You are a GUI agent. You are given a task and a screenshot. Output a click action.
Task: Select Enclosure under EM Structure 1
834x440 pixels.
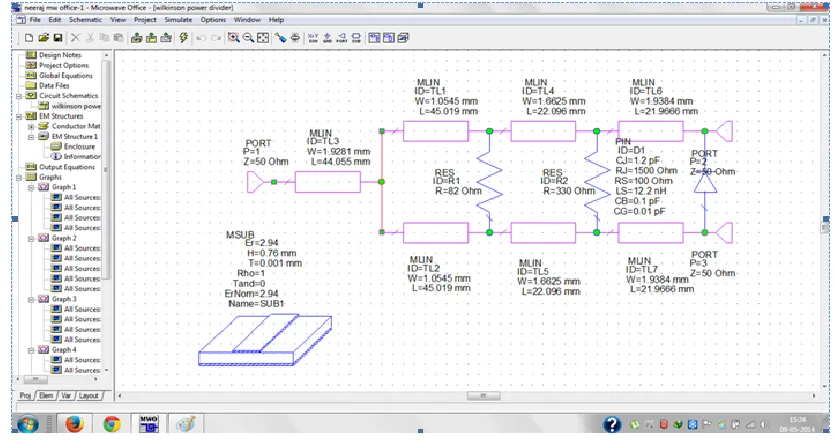click(79, 147)
